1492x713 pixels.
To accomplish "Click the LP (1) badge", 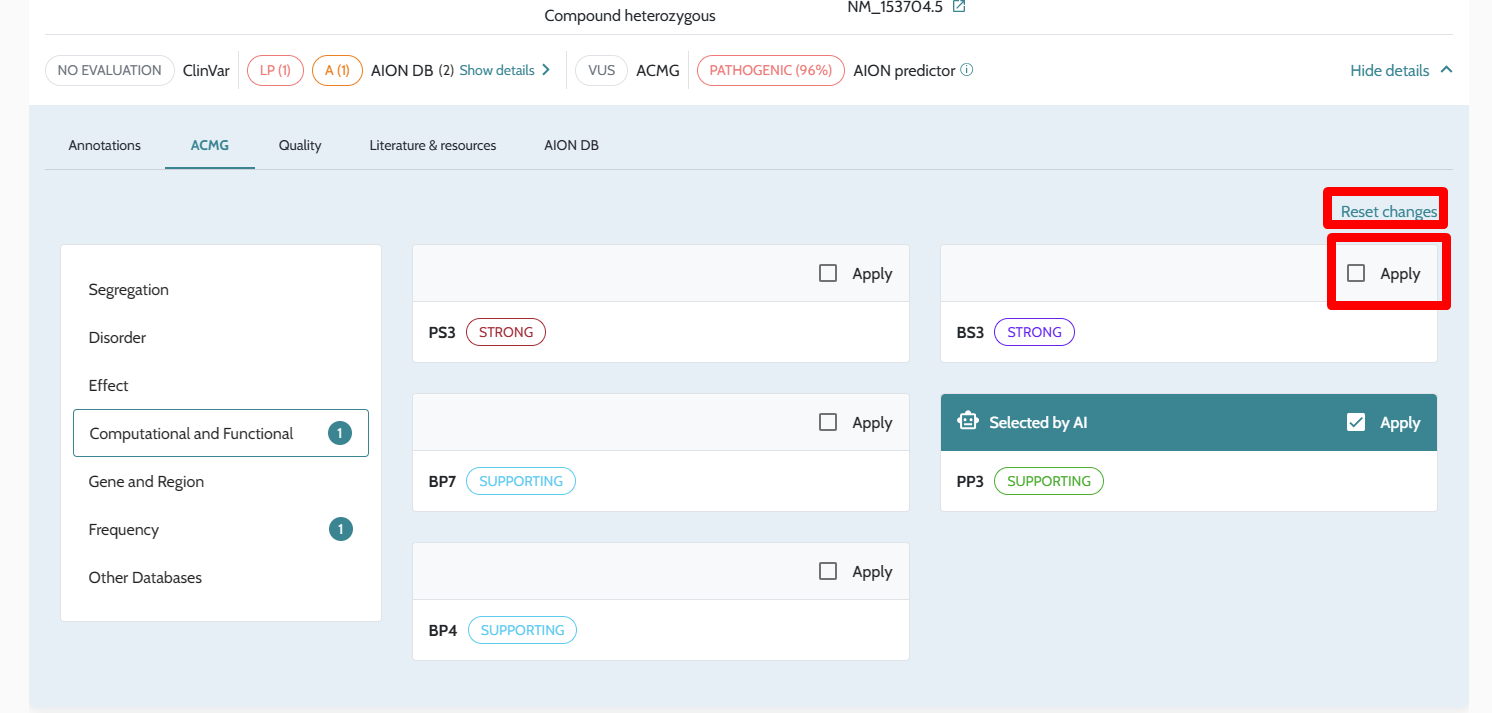I will pyautogui.click(x=275, y=70).
